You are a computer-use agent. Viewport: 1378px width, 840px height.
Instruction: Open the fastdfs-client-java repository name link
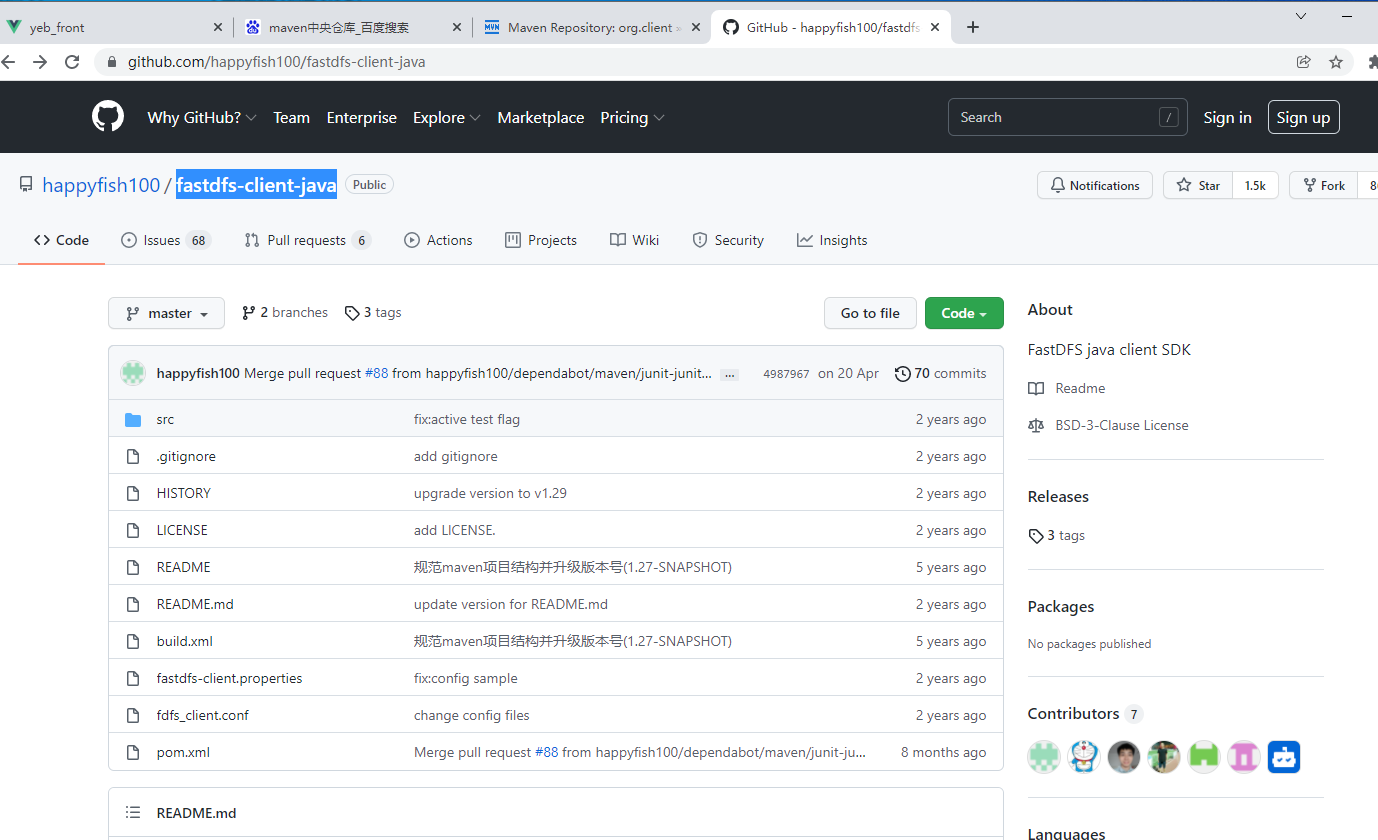(x=256, y=185)
